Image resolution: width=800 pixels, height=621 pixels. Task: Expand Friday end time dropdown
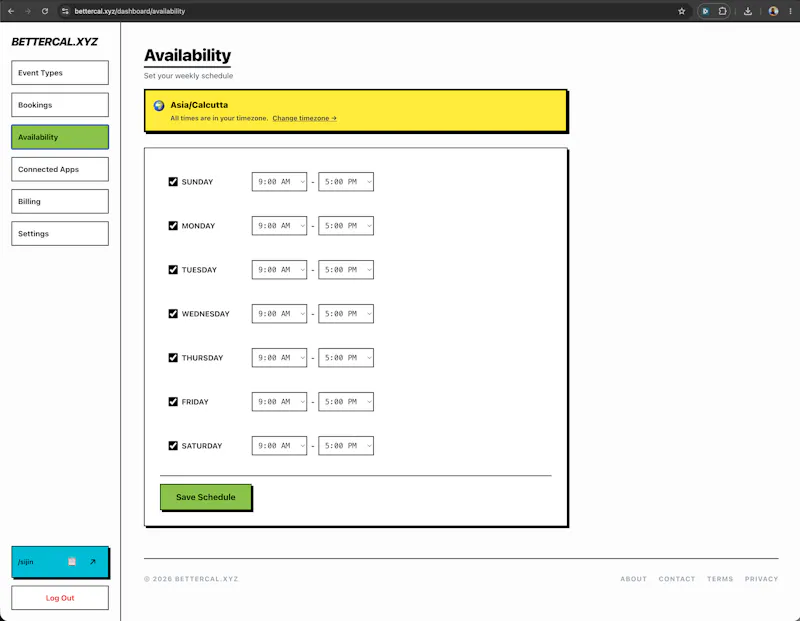pos(346,402)
